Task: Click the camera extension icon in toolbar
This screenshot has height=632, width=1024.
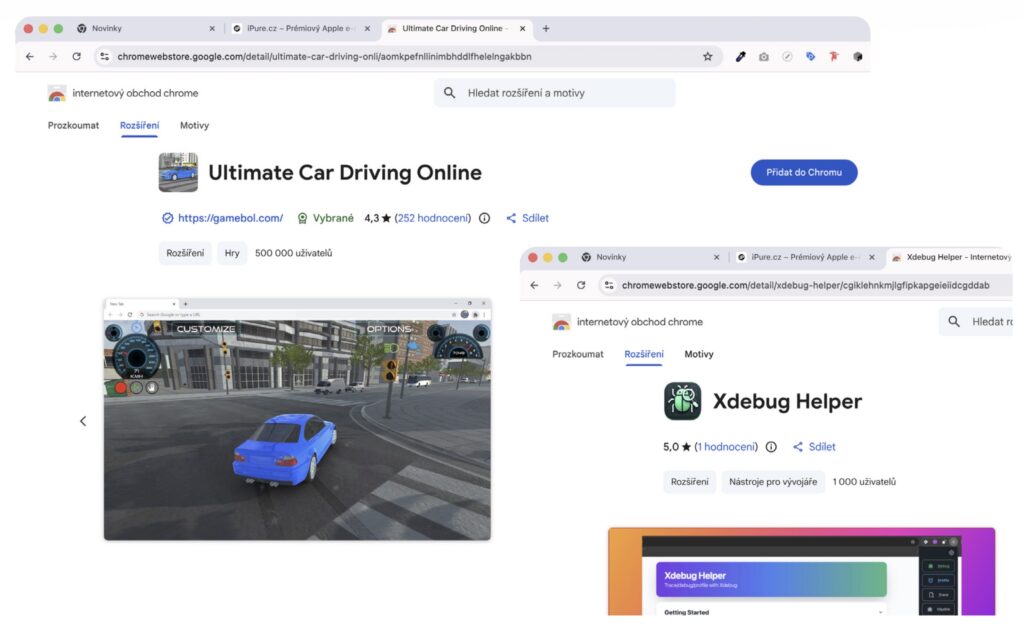Action: pyautogui.click(x=764, y=57)
